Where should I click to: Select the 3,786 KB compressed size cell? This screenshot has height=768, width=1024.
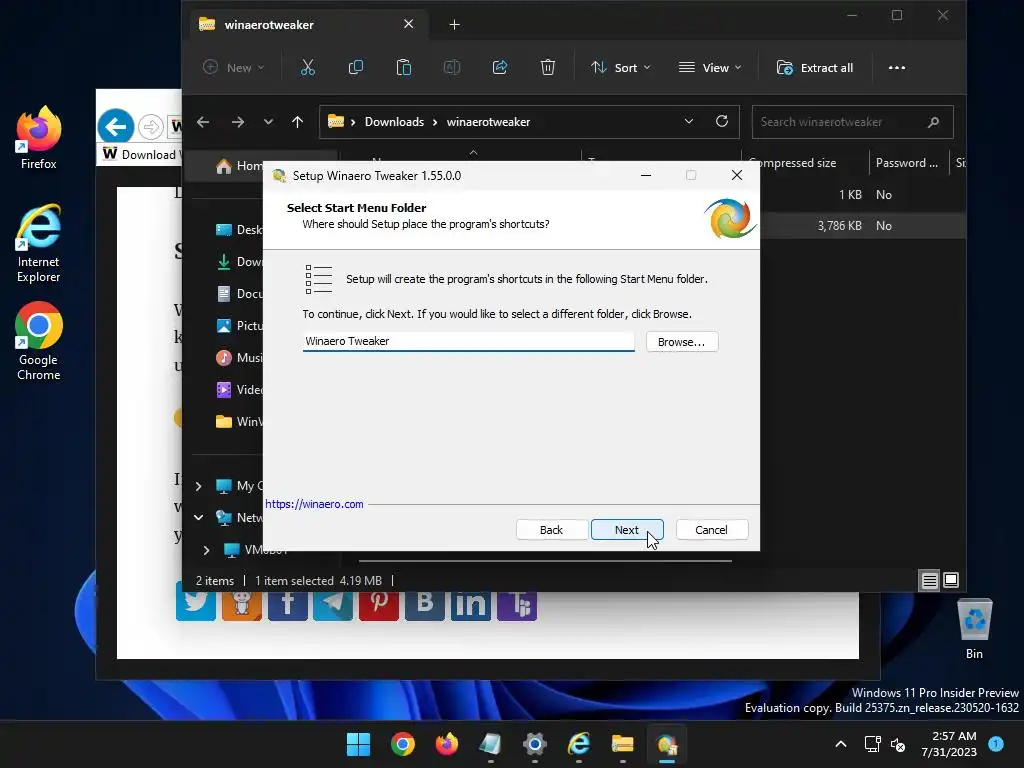click(x=839, y=226)
